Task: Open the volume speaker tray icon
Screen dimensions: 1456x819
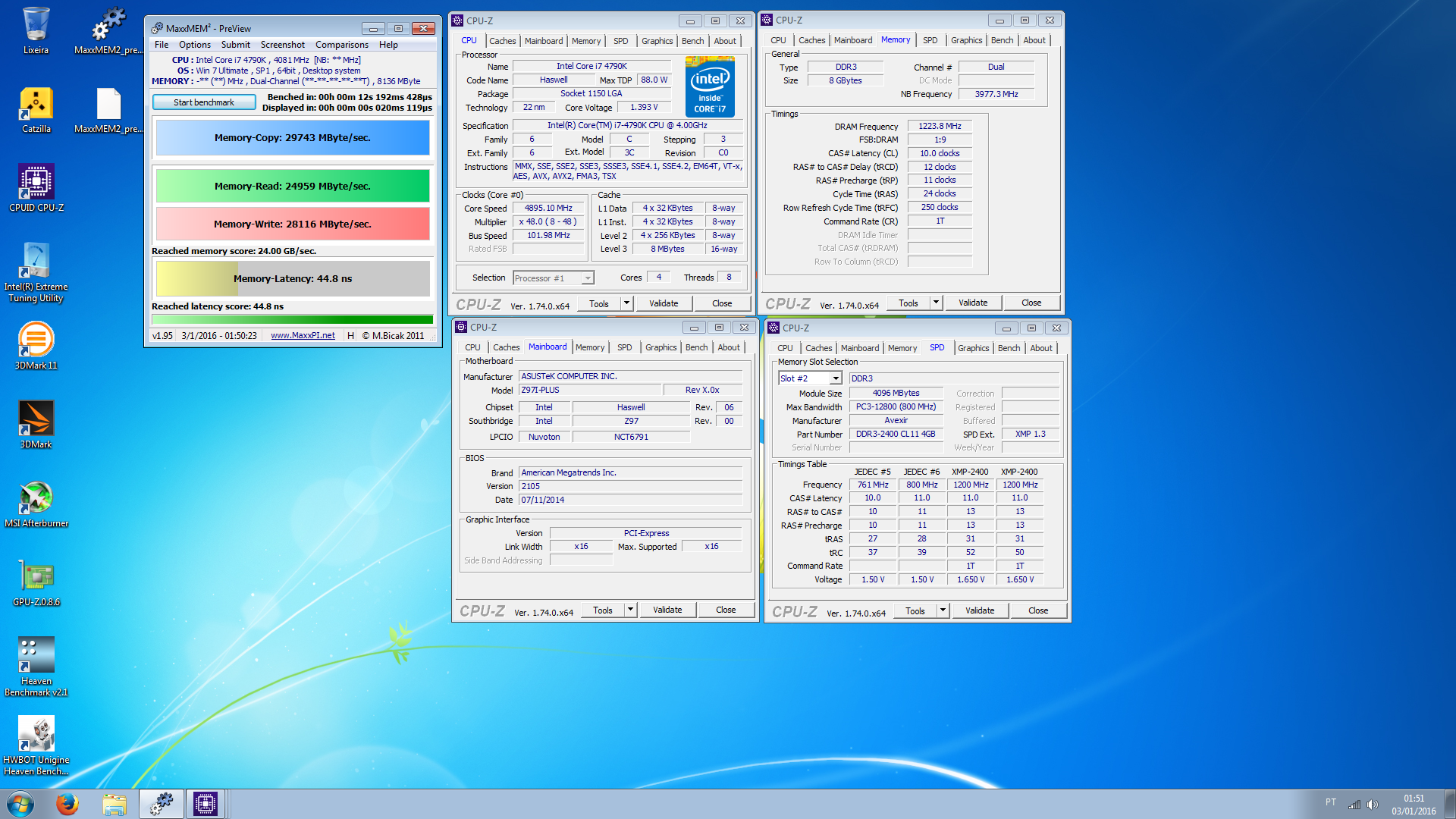Action: [1372, 805]
